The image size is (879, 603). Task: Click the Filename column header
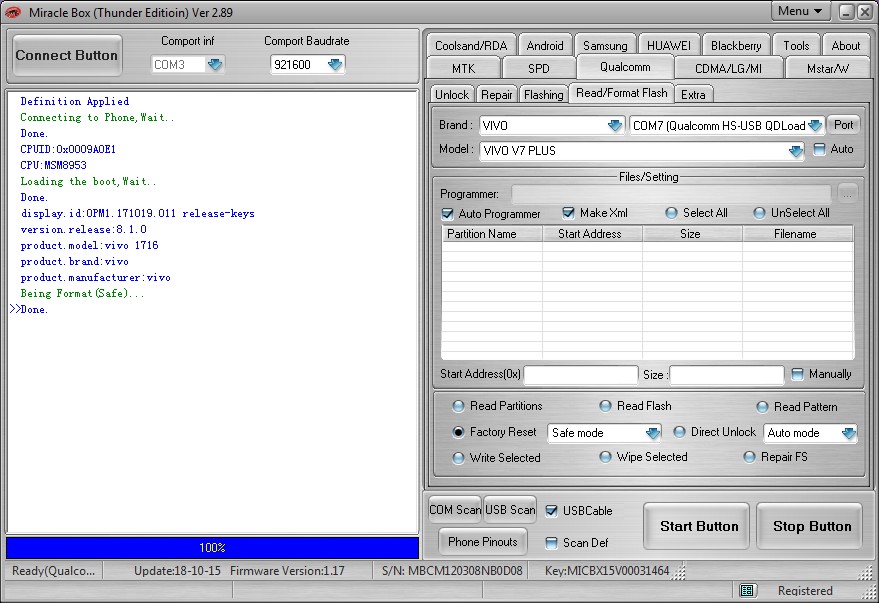coord(798,234)
